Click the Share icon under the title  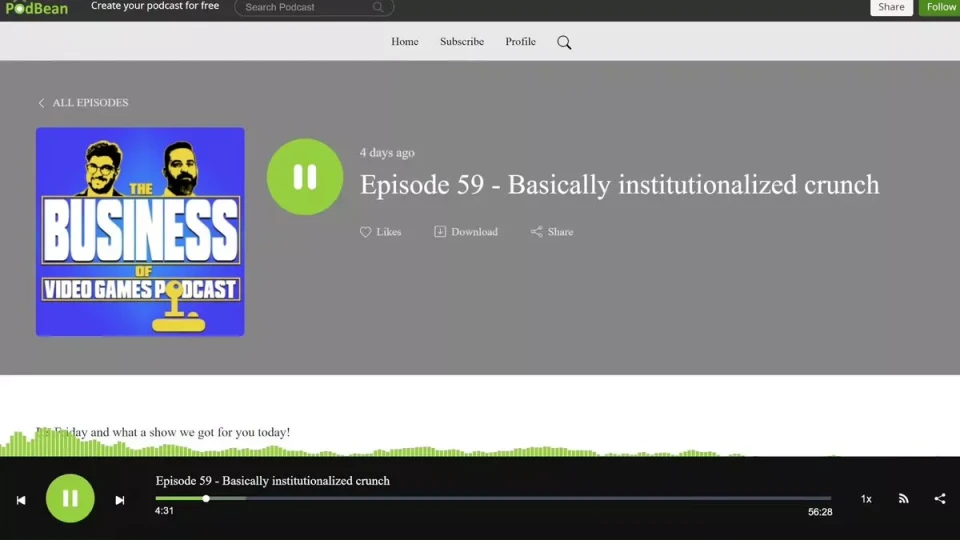[x=536, y=231]
